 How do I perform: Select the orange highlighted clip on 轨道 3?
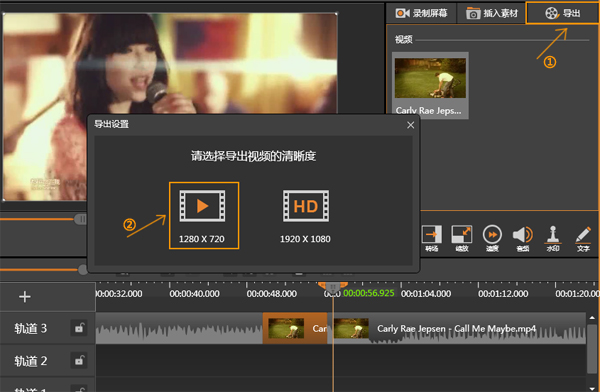pos(295,328)
